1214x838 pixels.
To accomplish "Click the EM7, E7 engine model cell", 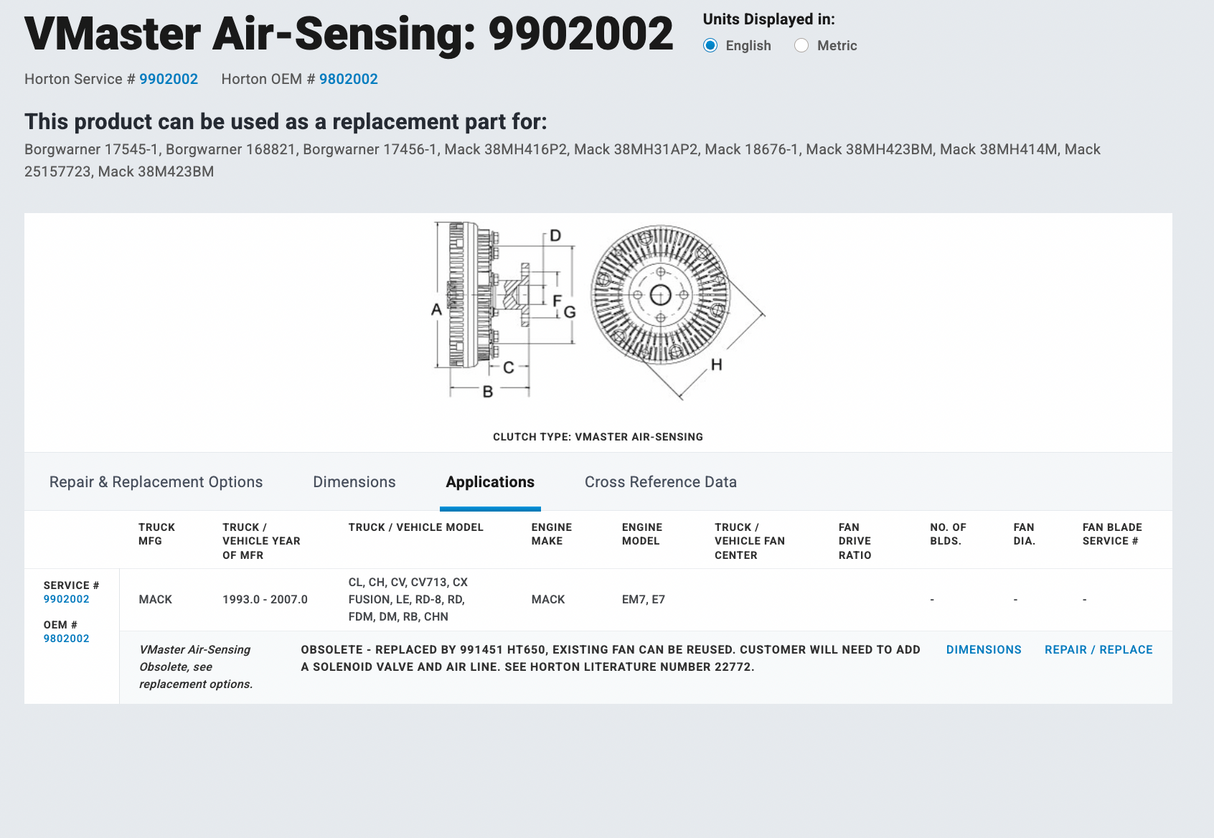I will (643, 599).
